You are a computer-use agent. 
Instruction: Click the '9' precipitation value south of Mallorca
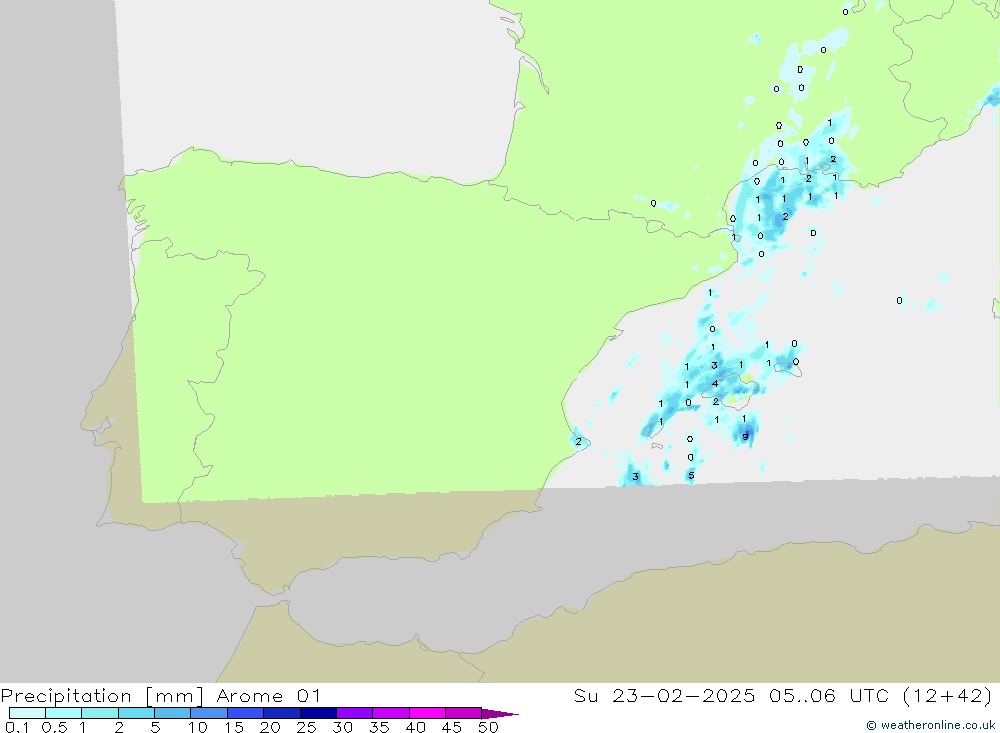(x=745, y=437)
